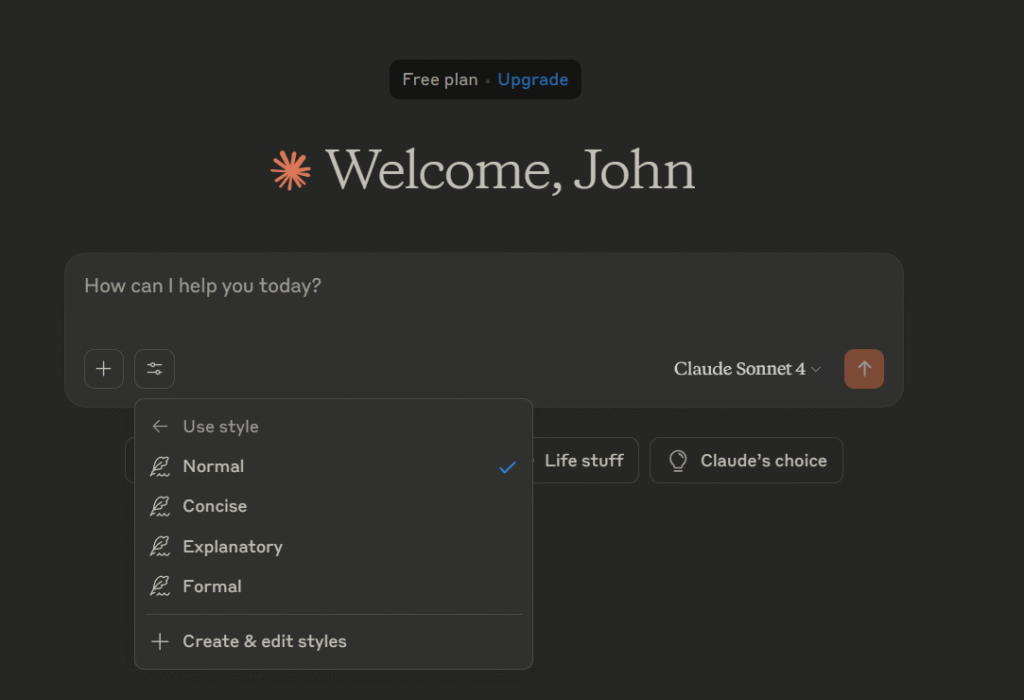Click the quill icon beside Normal

point(160,466)
